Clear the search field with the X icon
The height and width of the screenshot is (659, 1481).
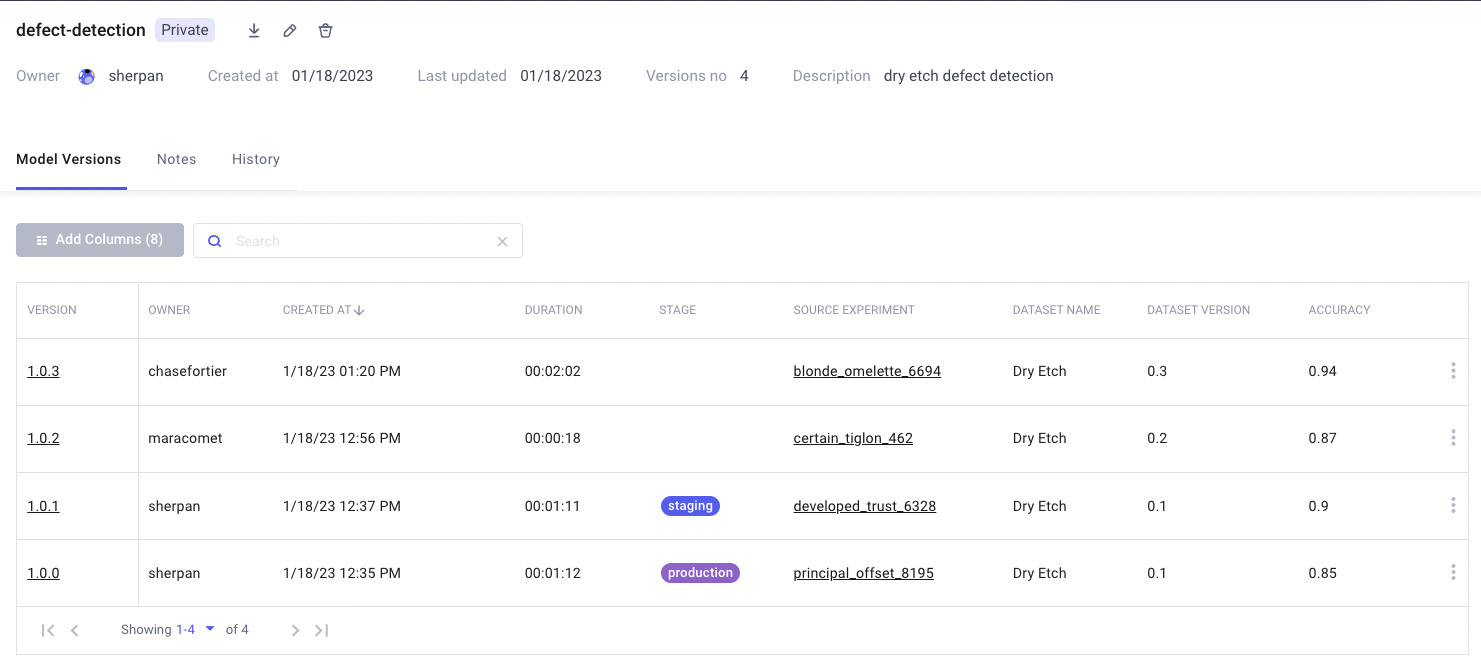click(503, 241)
